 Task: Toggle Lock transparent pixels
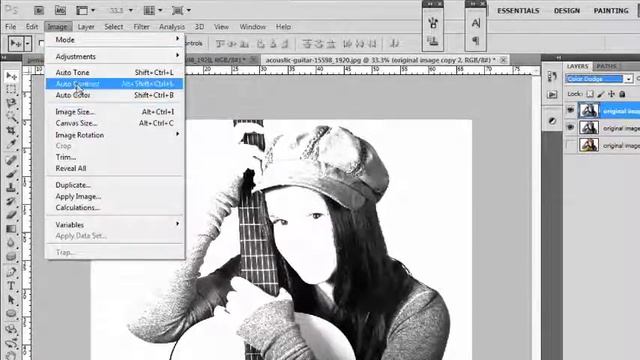click(590, 94)
